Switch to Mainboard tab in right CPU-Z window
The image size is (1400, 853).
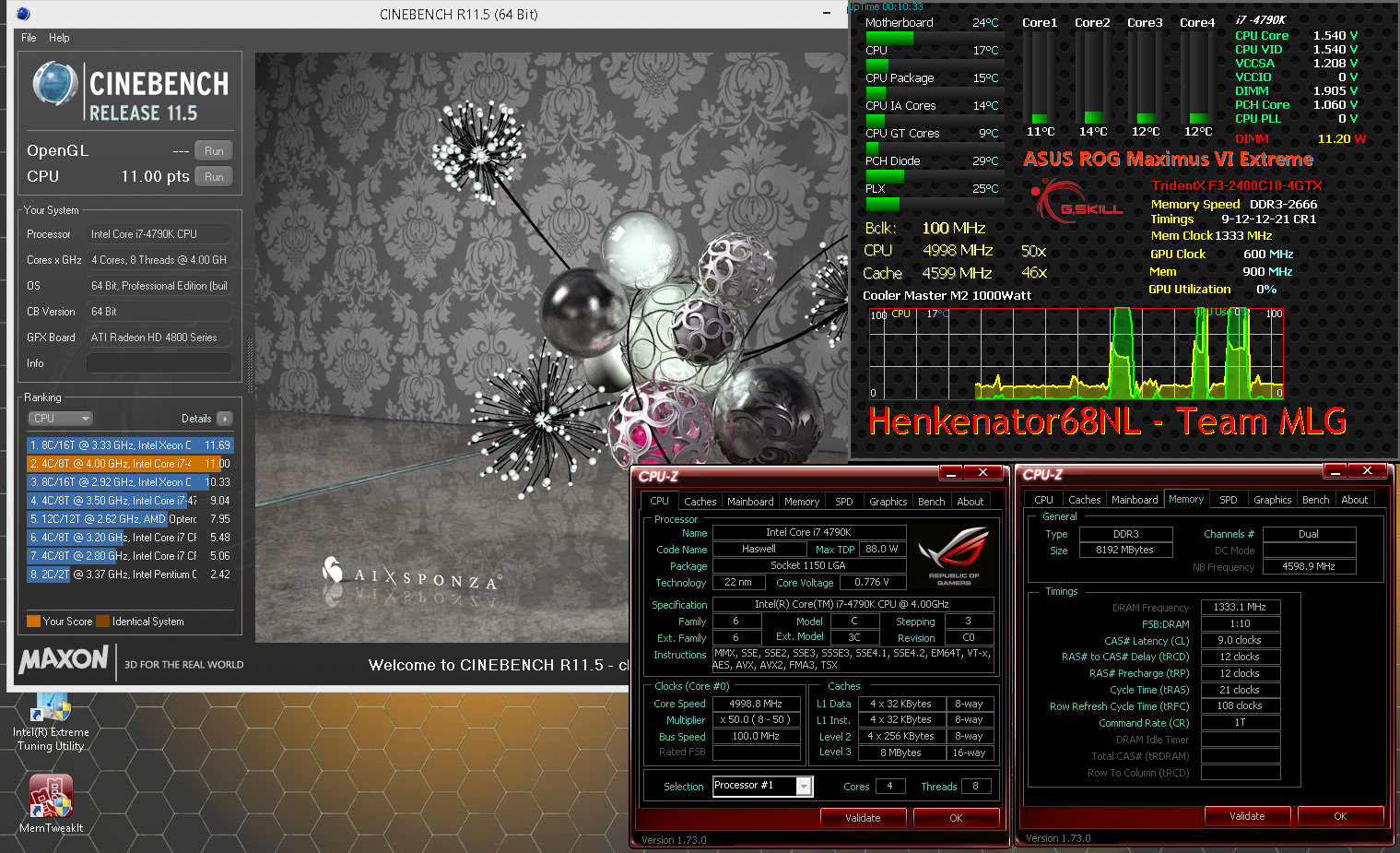point(1135,500)
